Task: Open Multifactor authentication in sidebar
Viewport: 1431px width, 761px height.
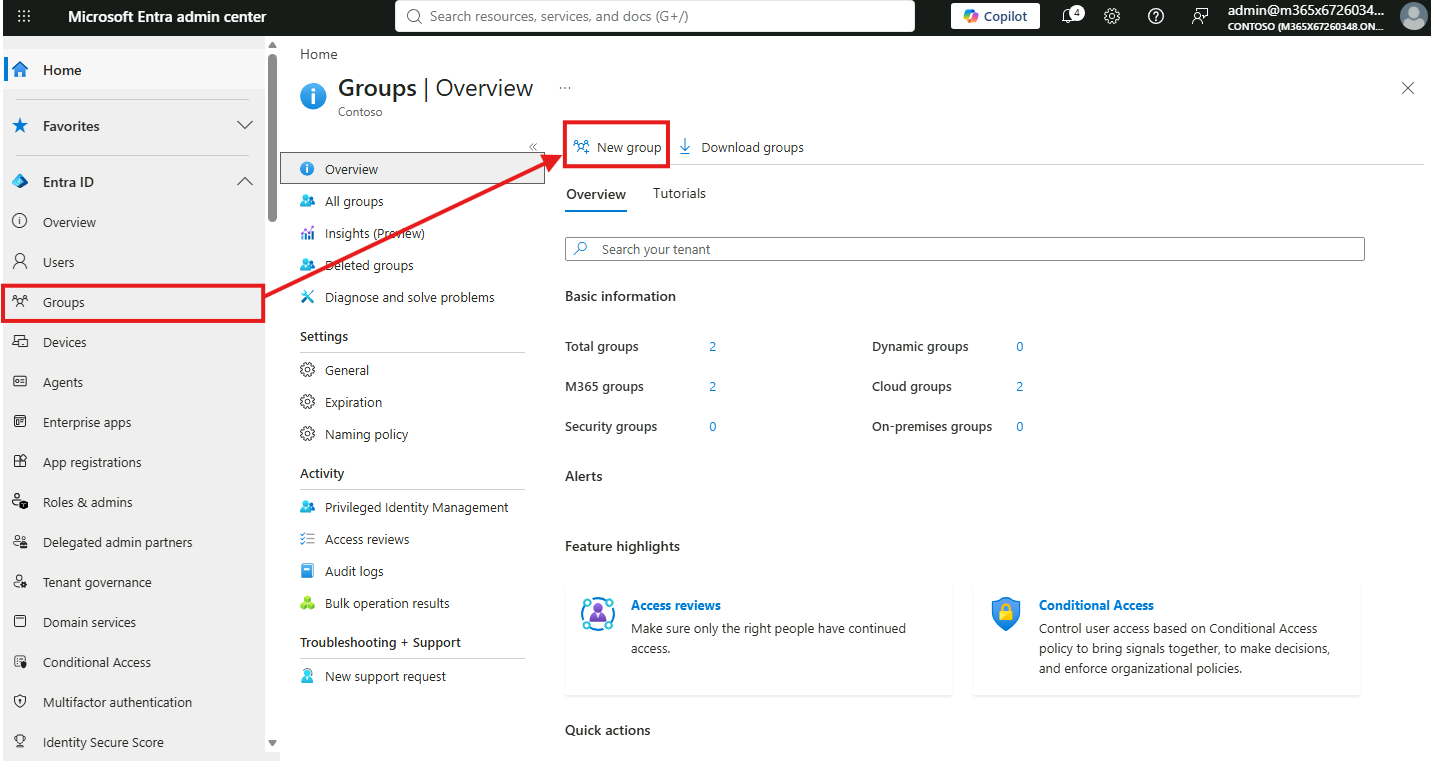Action: click(134, 702)
